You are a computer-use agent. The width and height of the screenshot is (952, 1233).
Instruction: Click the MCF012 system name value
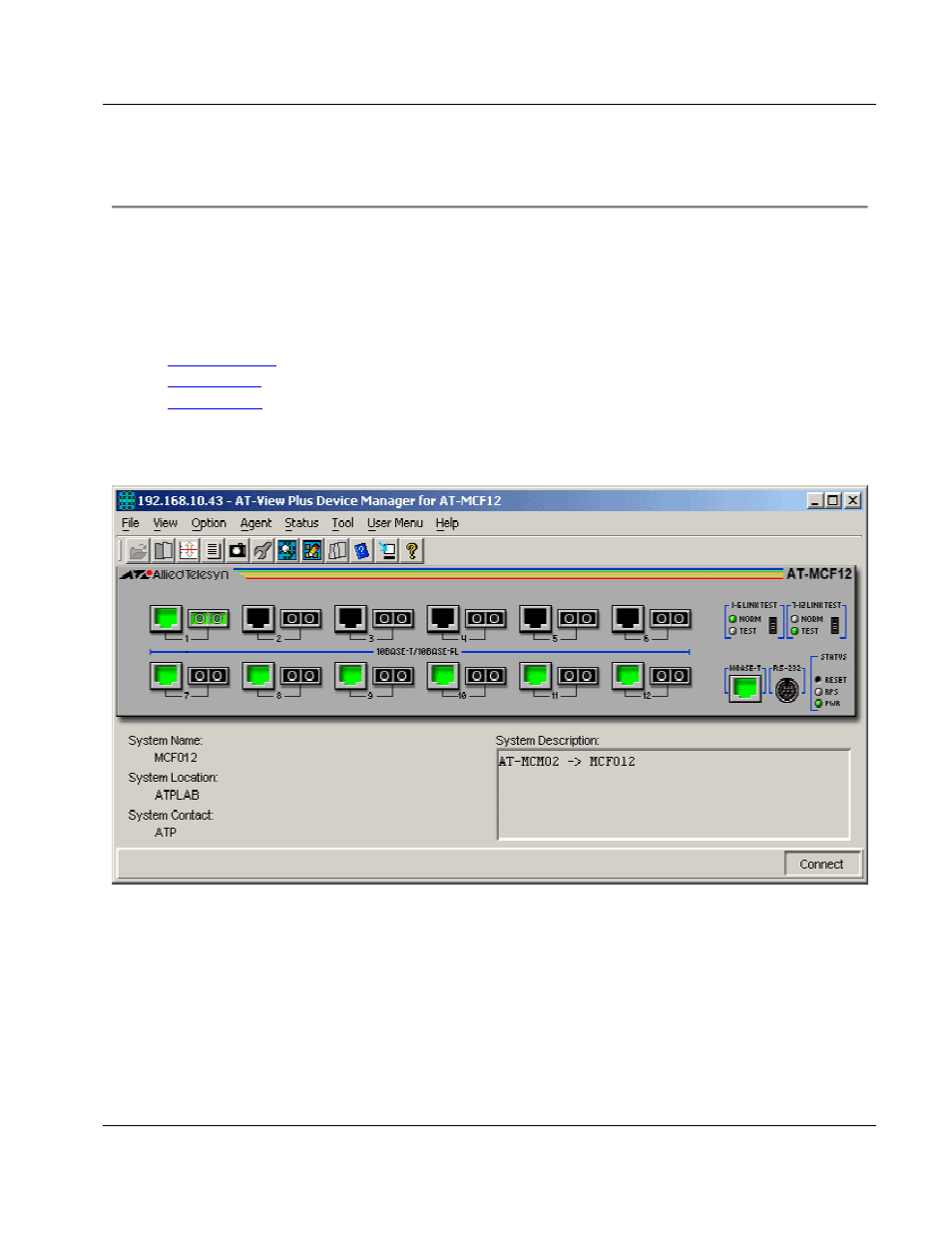(x=176, y=758)
